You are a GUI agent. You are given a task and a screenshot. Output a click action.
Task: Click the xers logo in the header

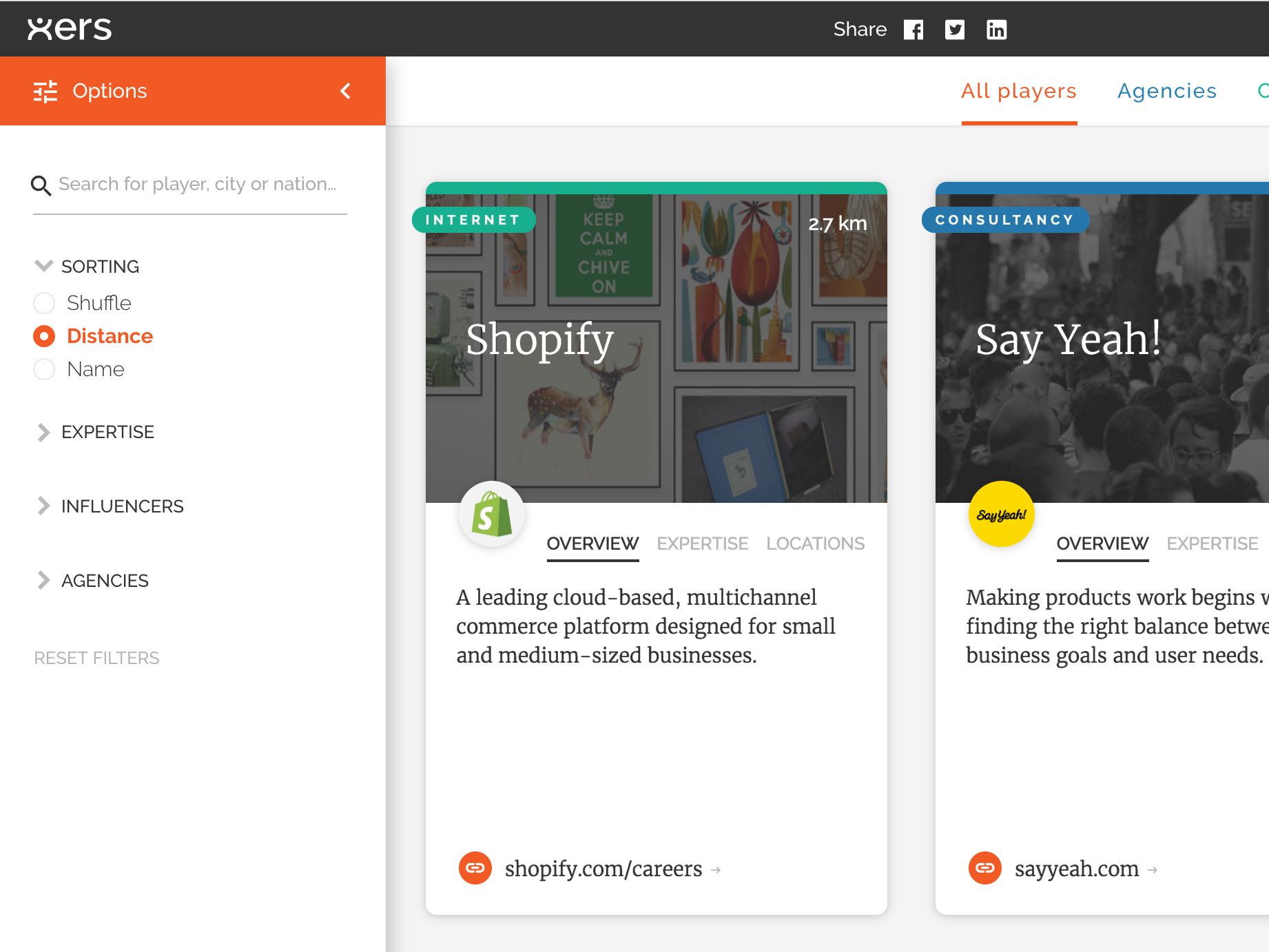pyautogui.click(x=69, y=28)
